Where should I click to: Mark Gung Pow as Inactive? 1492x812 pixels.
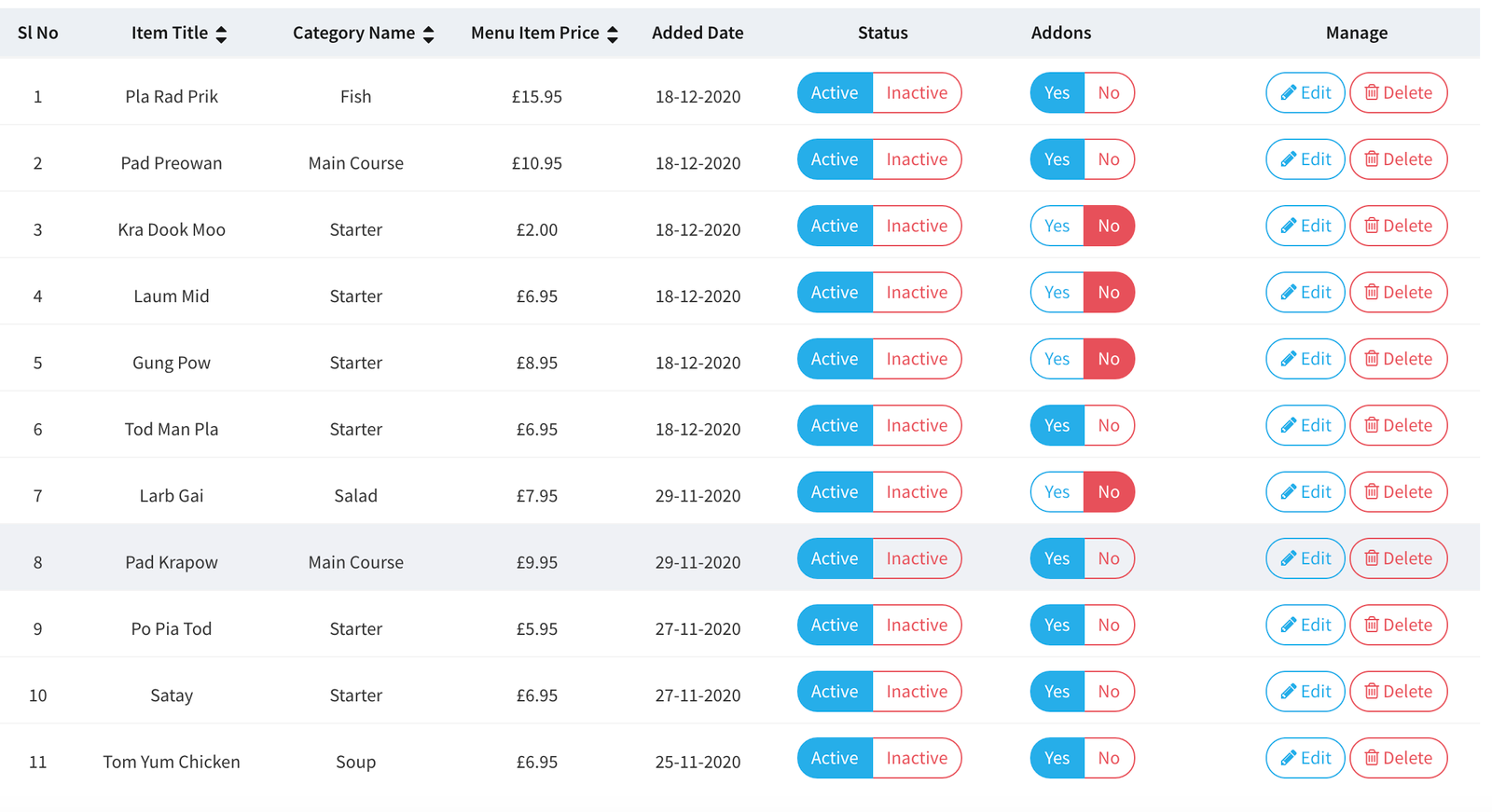[917, 359]
